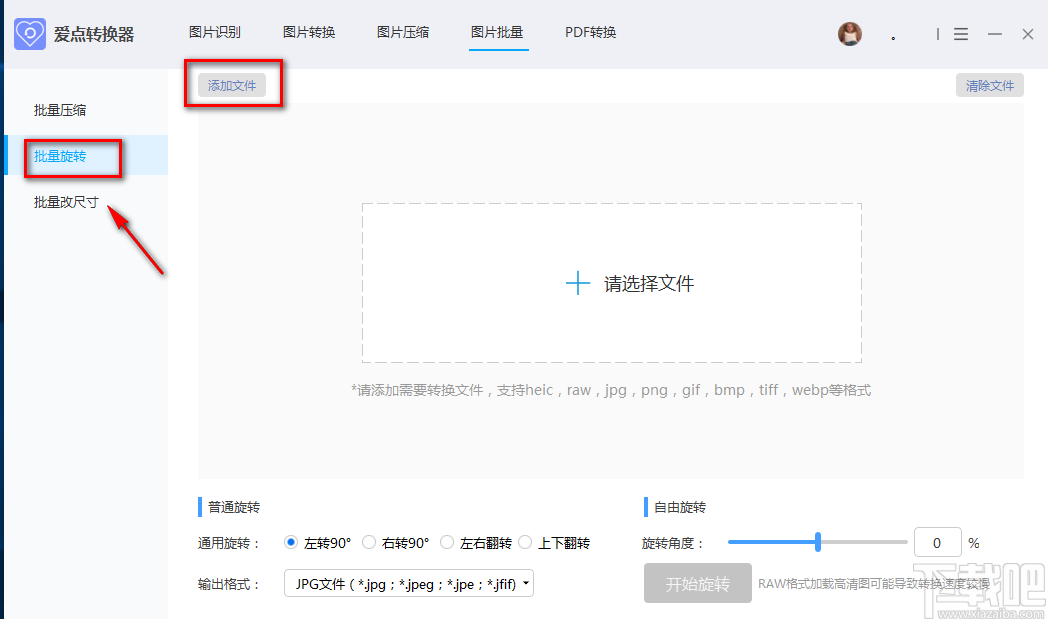Viewport: 1048px width, 619px height.
Task: Click the blue plus icon to select files
Action: [577, 283]
